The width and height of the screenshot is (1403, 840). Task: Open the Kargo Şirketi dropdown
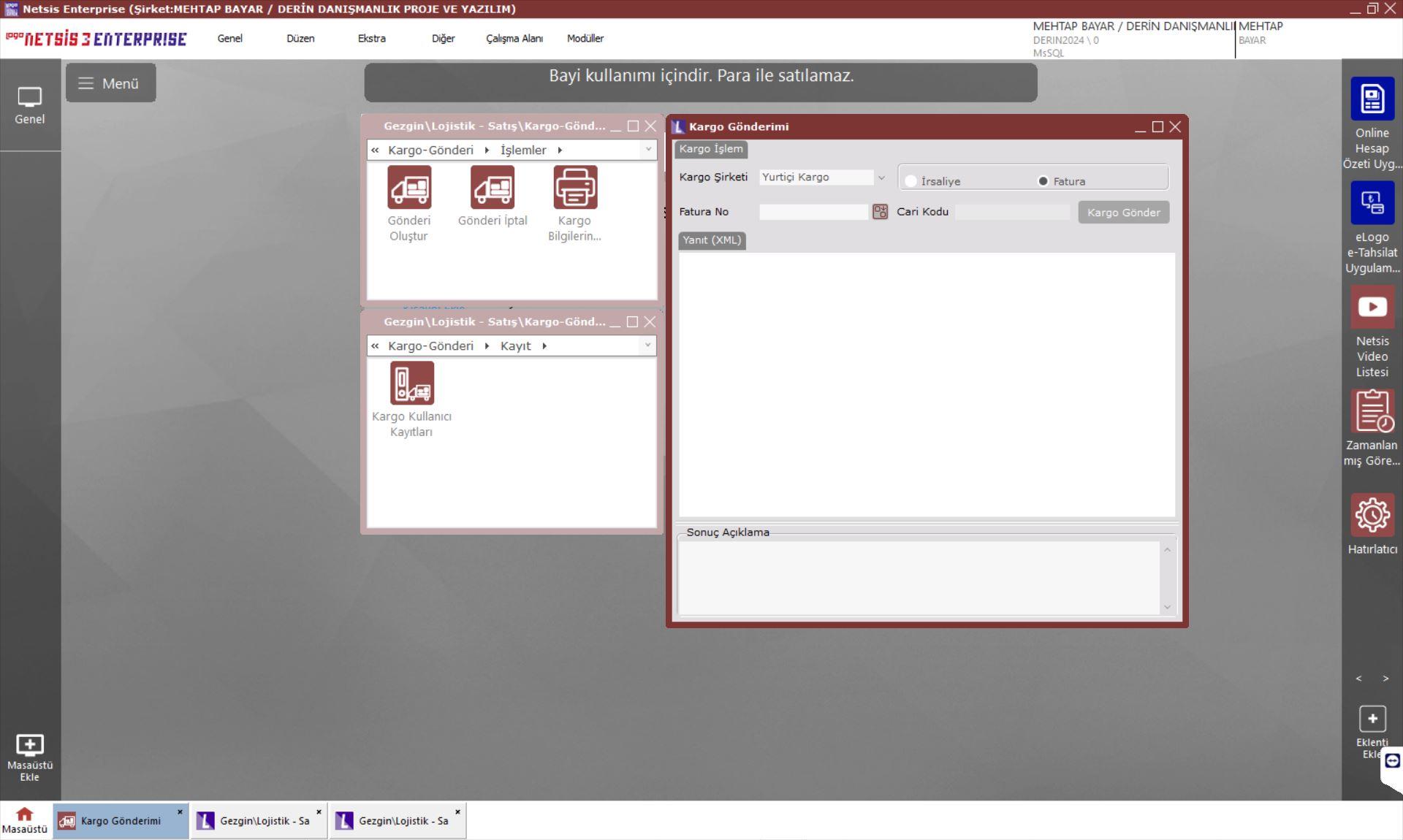[x=881, y=177]
